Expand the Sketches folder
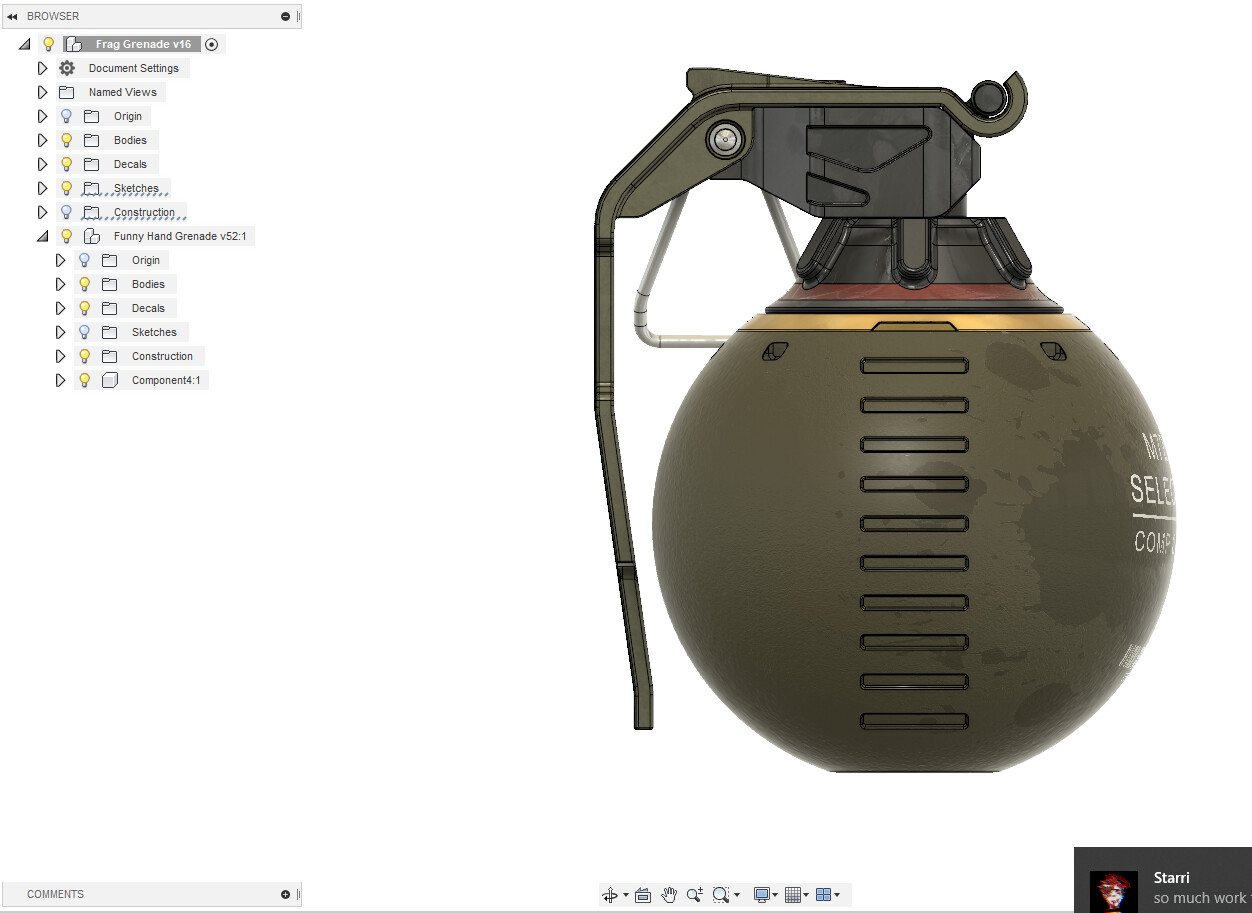Viewport: 1252px width, 913px height. pyautogui.click(x=42, y=188)
